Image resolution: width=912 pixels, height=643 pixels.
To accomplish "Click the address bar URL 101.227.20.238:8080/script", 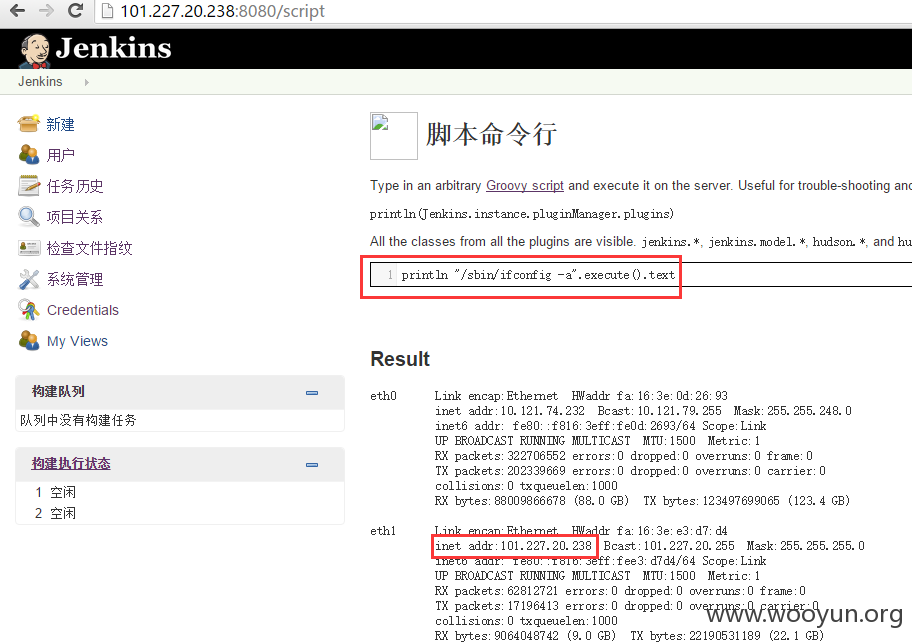I will click(x=222, y=11).
